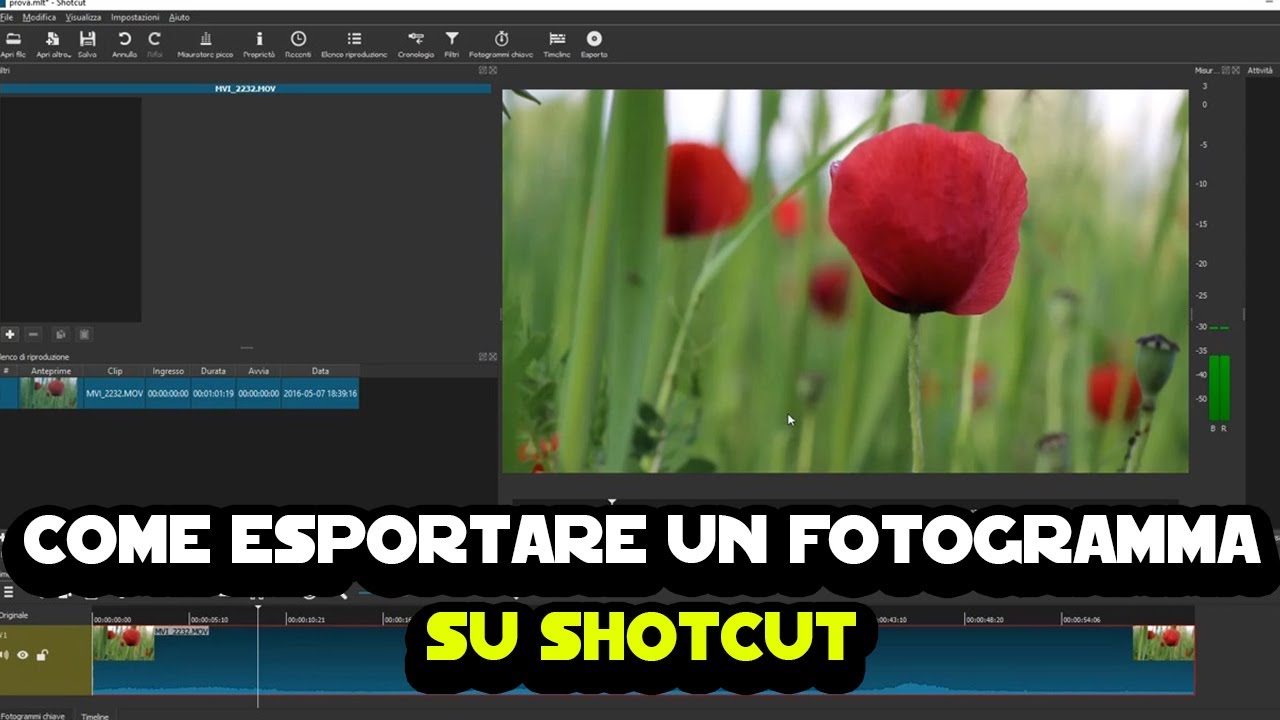Close the Filtri panel
This screenshot has width=1280, height=720.
coord(492,70)
